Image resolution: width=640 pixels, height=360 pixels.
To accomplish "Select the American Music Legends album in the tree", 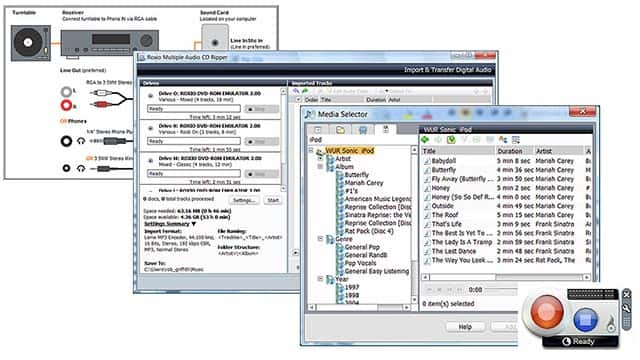I will pyautogui.click(x=378, y=199).
